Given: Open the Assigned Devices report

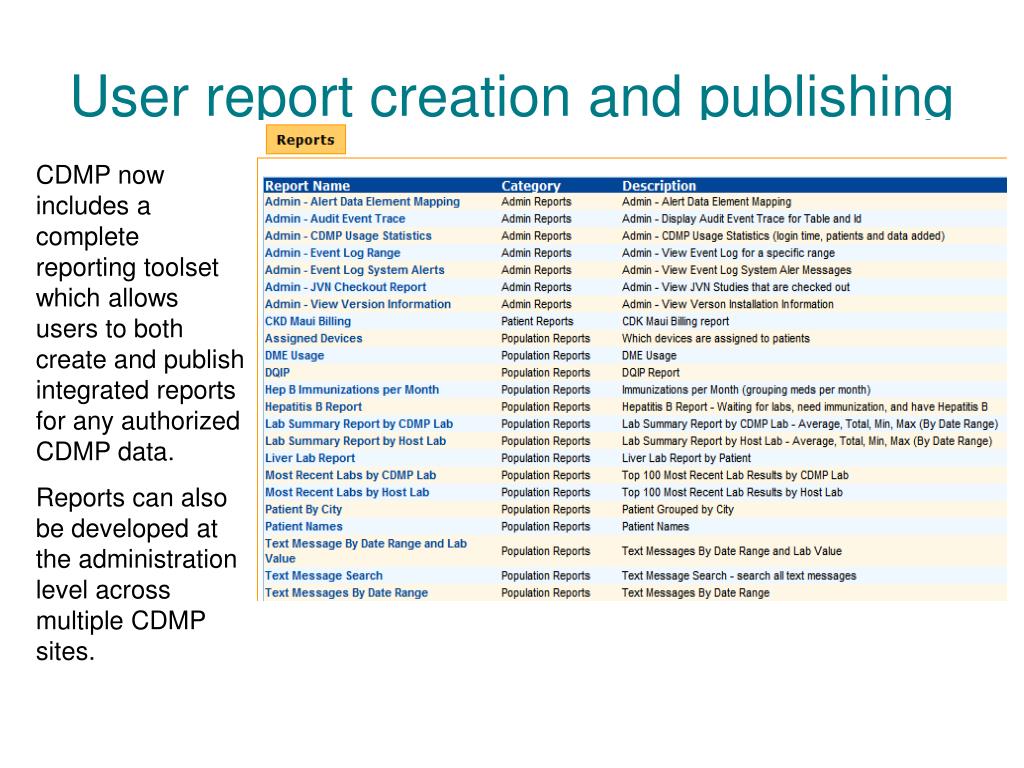Looking at the screenshot, I should 313,338.
